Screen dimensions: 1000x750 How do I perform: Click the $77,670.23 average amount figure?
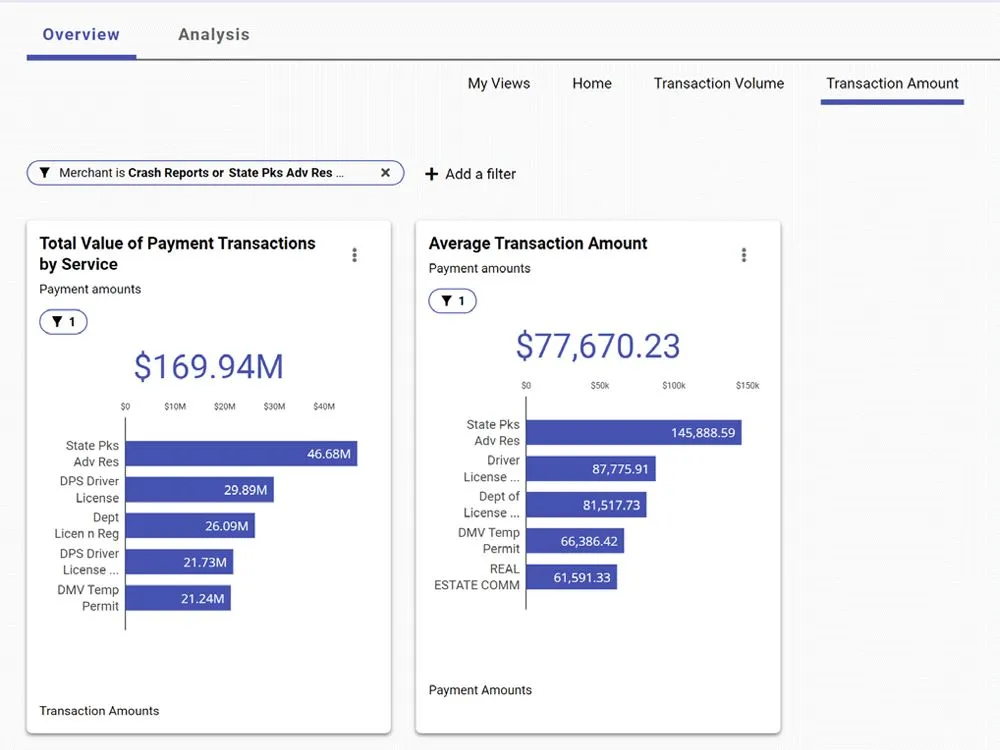coord(597,347)
